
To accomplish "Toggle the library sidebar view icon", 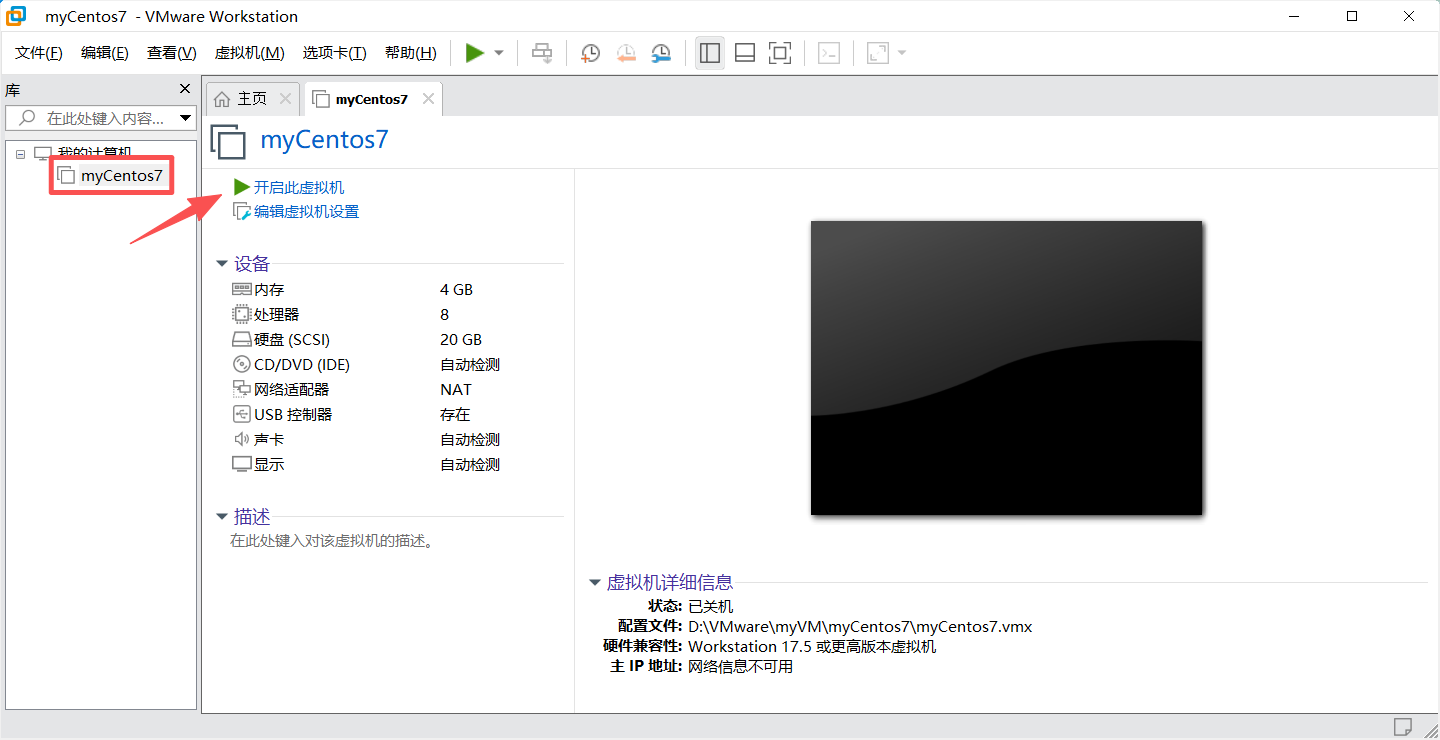I will 710,53.
